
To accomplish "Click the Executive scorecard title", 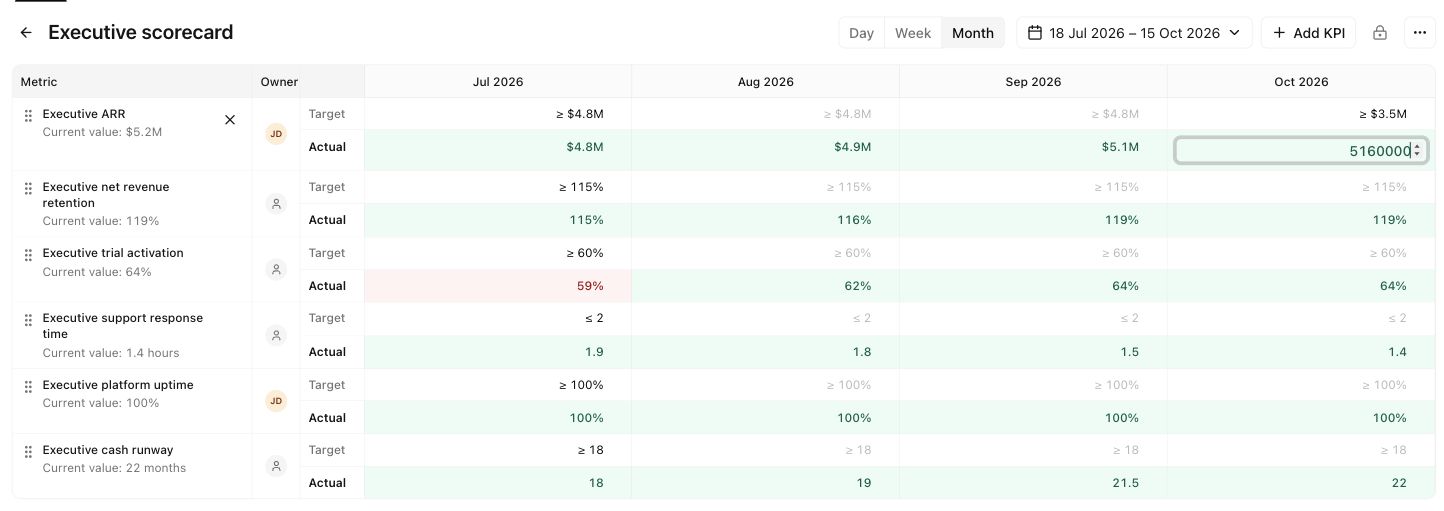I will click(x=141, y=32).
